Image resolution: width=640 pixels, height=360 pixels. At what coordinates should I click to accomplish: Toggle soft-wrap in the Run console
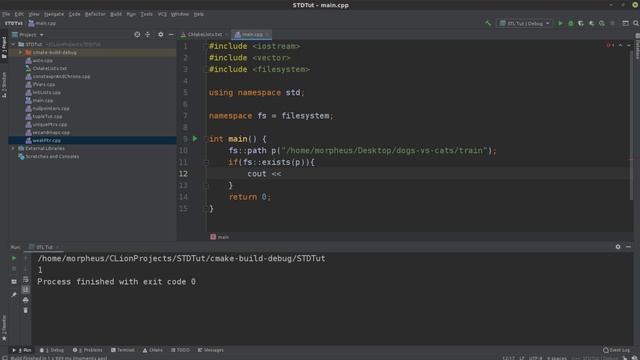pos(26,280)
